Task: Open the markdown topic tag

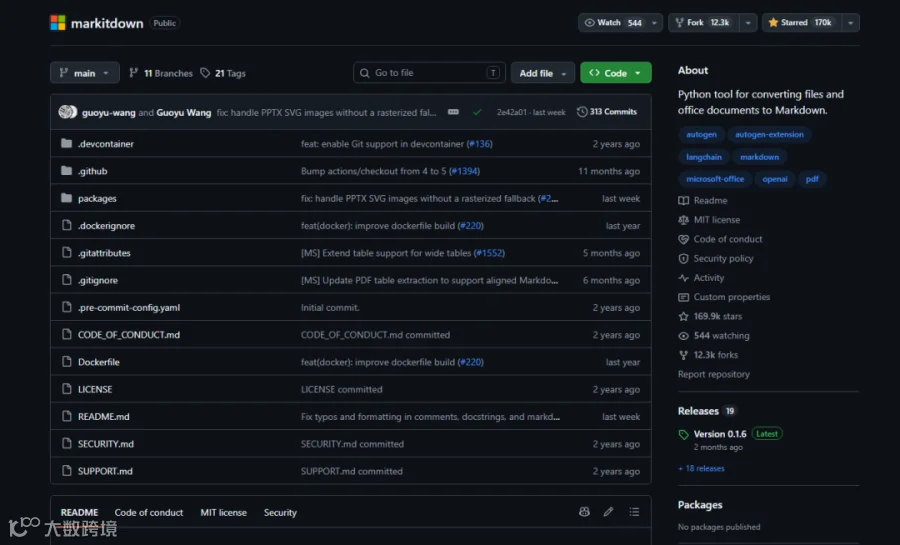Action: (759, 157)
